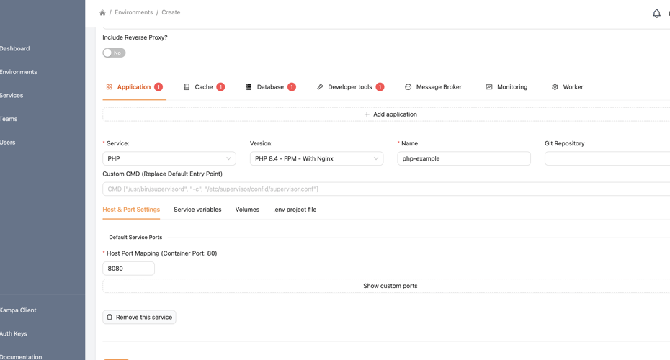The image size is (670, 360).
Task: Open the Service dropdown showing PHP
Action: click(x=169, y=158)
